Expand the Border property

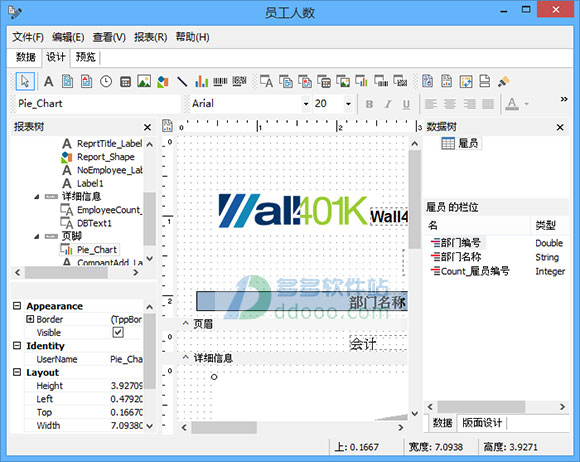[x=30, y=319]
